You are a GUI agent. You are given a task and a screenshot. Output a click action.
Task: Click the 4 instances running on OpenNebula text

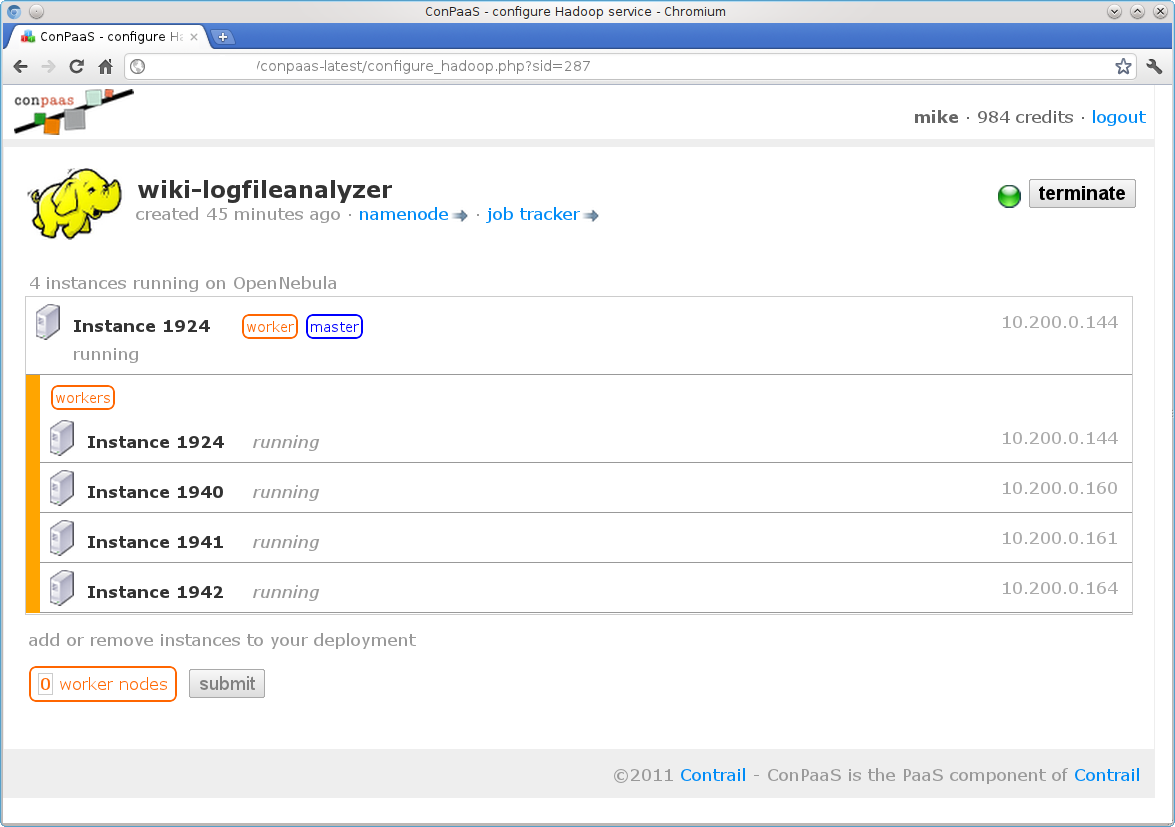pos(183,283)
